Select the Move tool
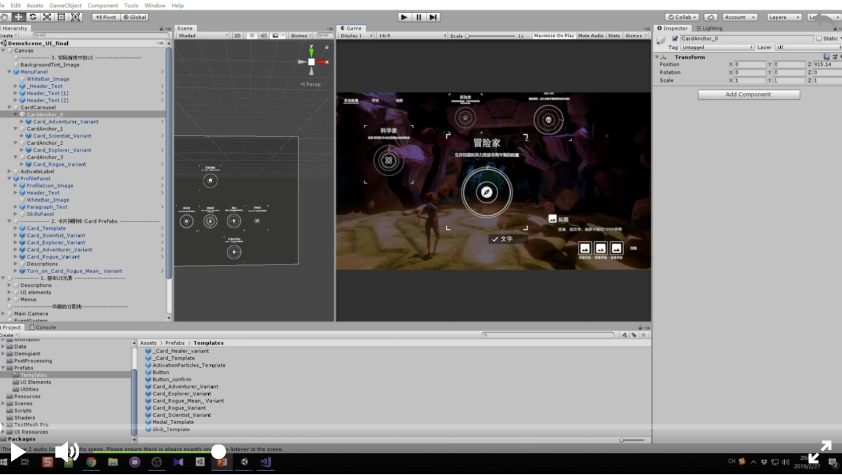842x475 pixels. (18, 17)
